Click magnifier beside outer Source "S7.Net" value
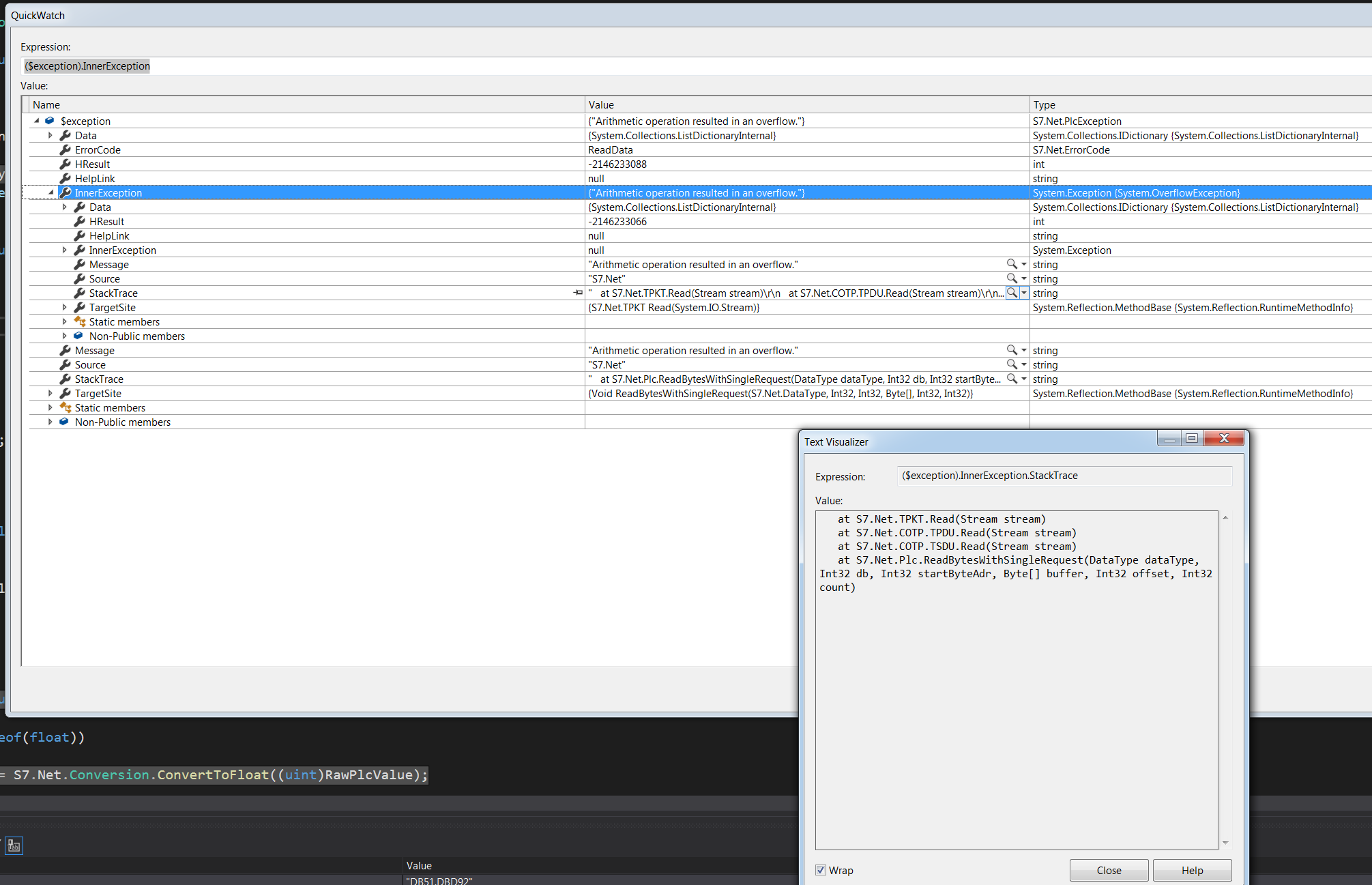 [1012, 364]
